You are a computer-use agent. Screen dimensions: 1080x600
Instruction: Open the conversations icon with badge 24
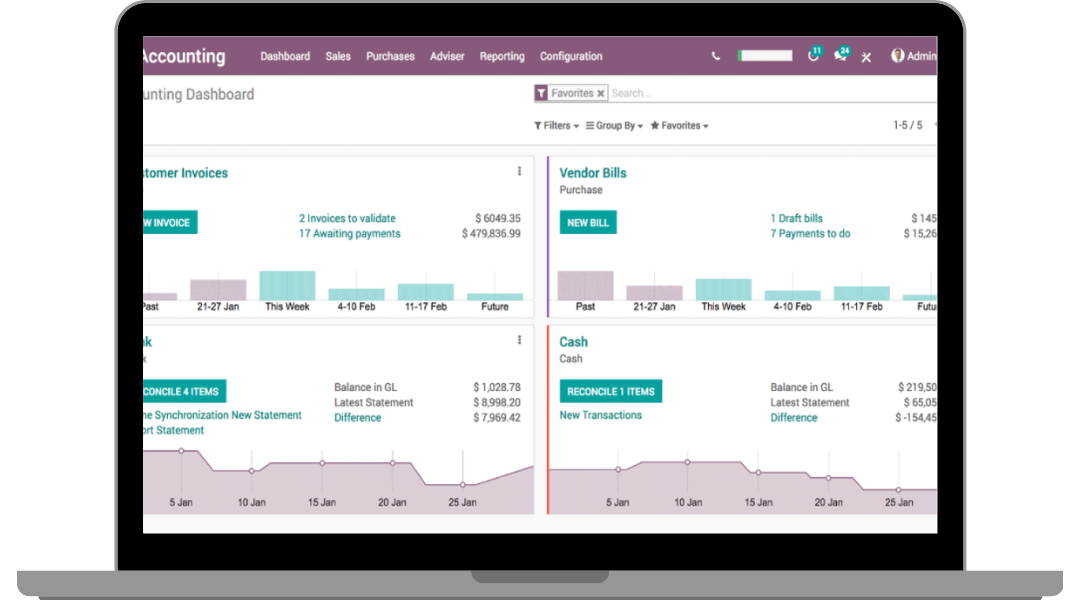[840, 56]
